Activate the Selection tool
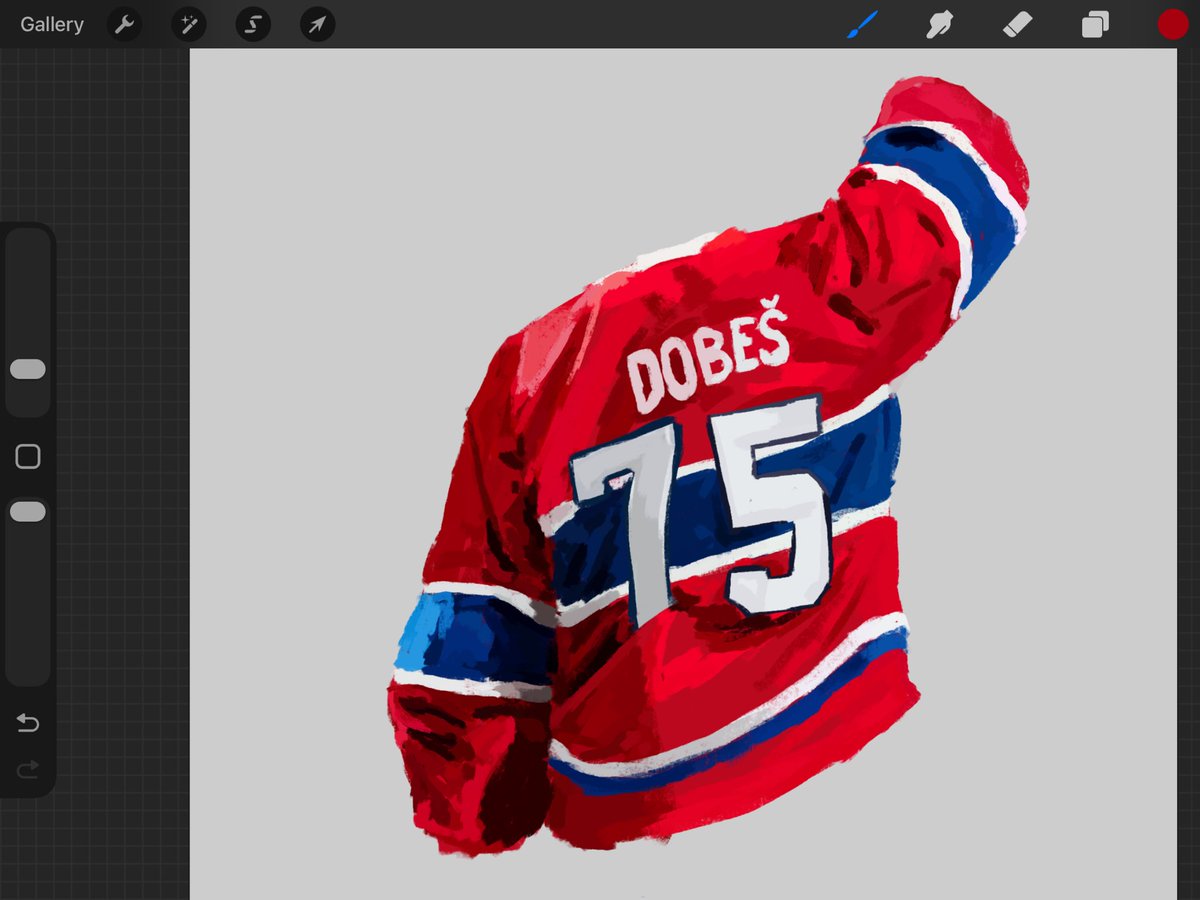Viewport: 1200px width, 900px height. tap(253, 25)
